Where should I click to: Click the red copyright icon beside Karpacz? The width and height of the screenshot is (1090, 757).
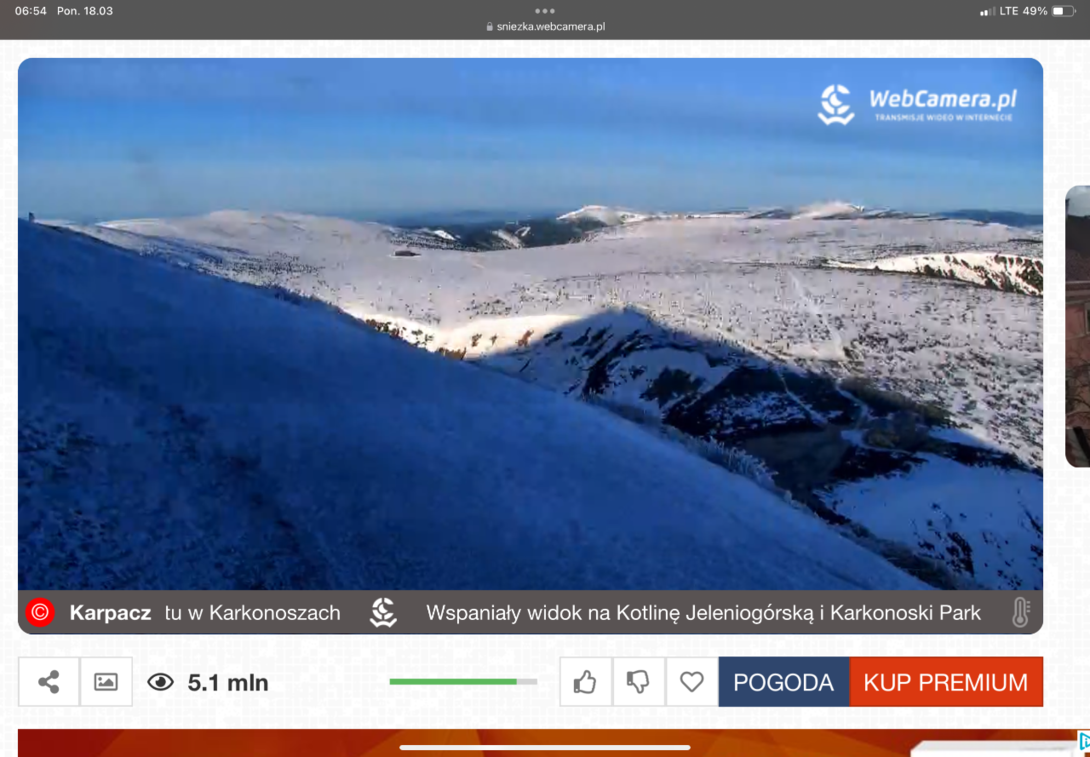tap(40, 612)
